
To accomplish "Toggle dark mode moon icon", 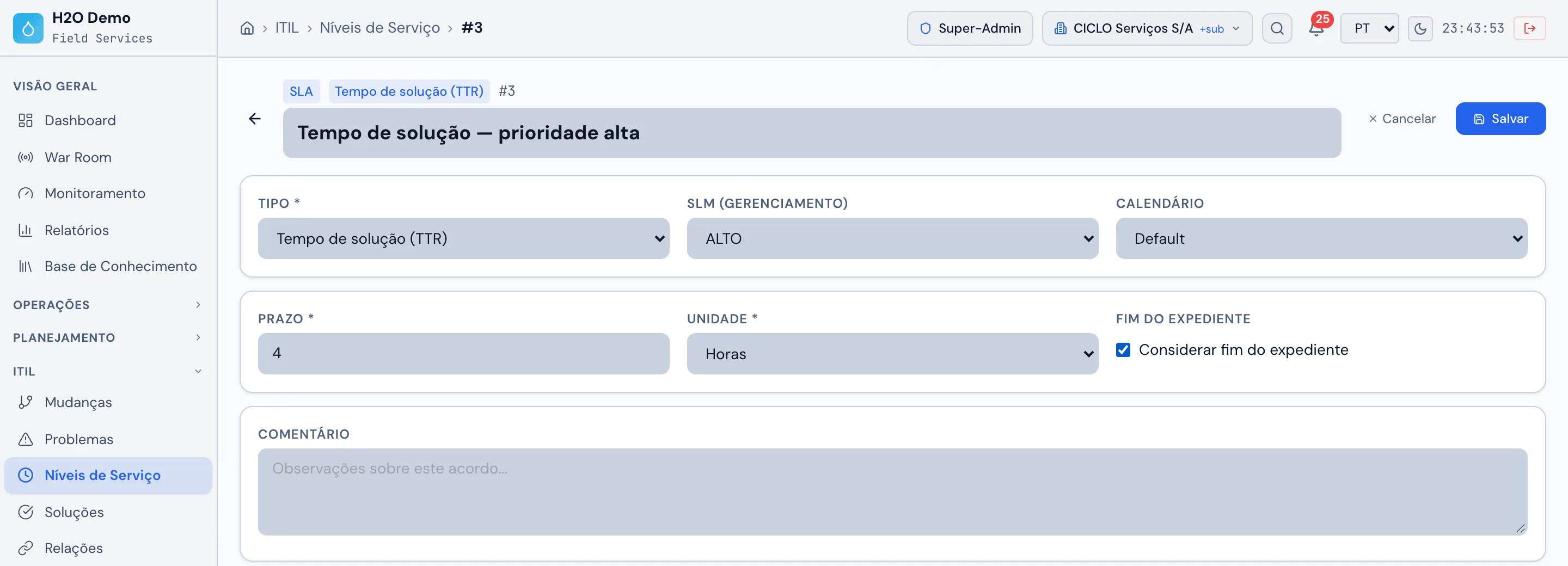I will tap(1420, 28).
